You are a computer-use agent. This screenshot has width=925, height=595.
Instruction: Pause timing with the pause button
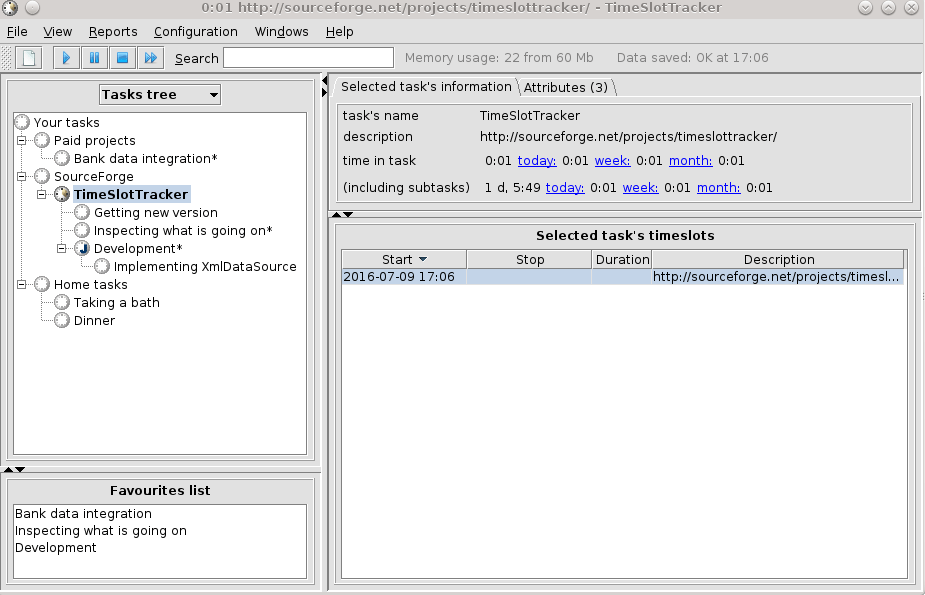[94, 58]
